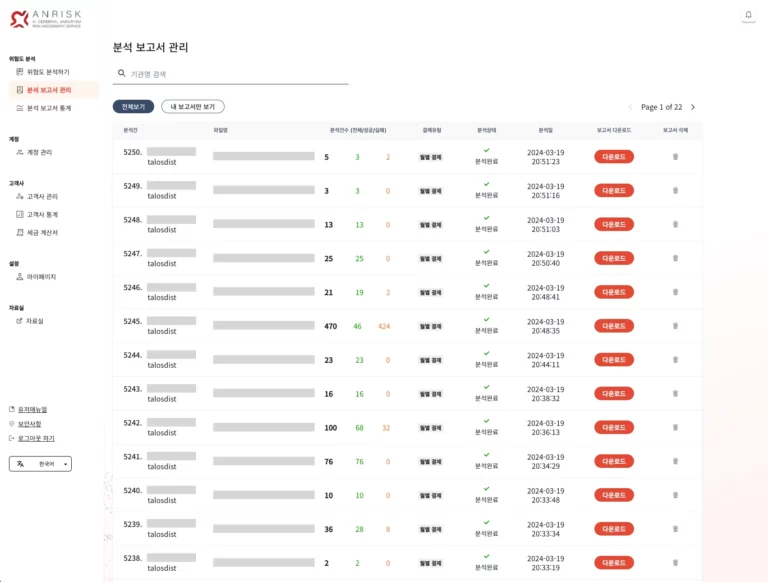Remove report 5240 with its trash icon
Viewport: 768px width, 582px height.
tap(675, 495)
